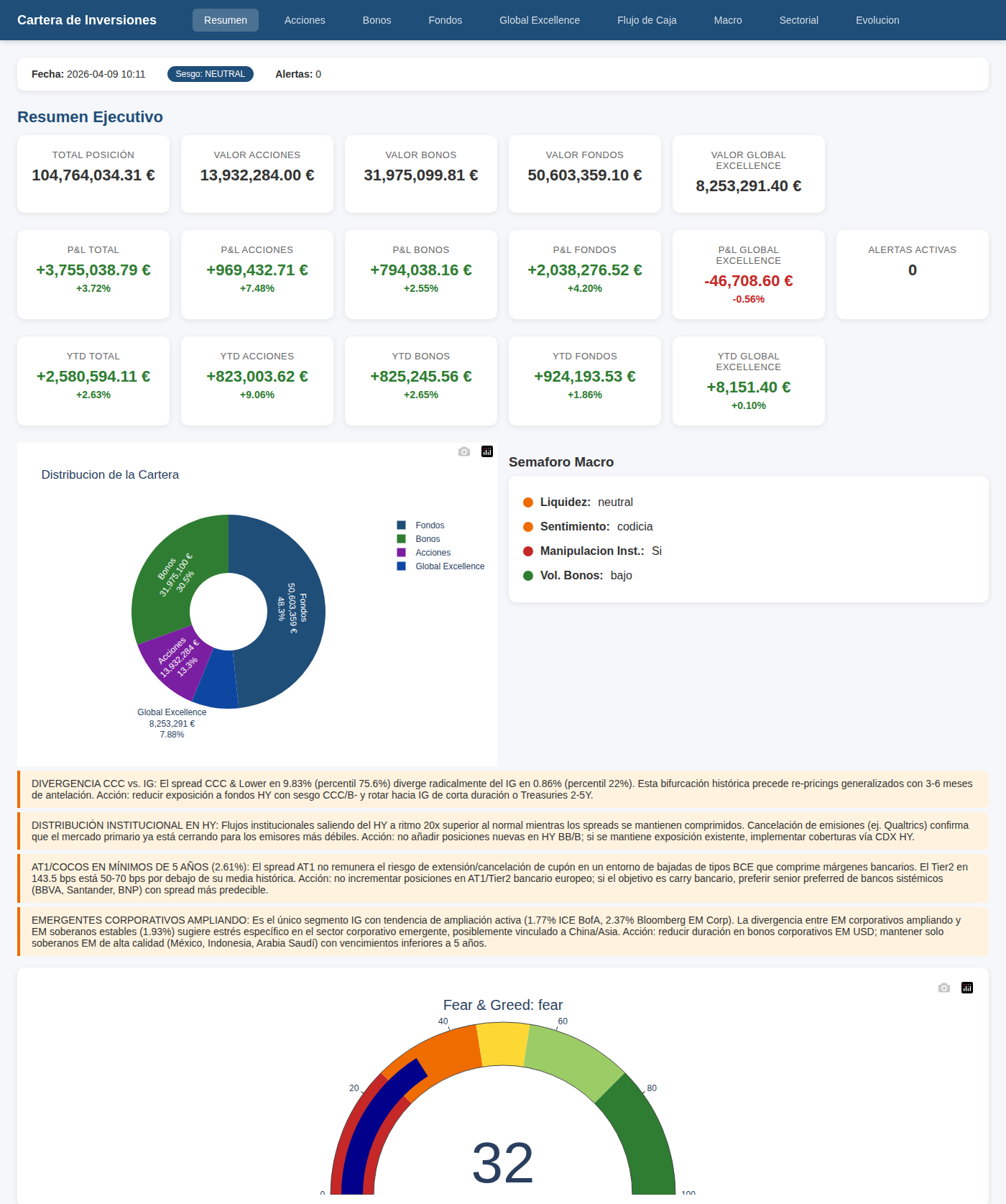This screenshot has width=1006, height=1204.
Task: Click Cartera de Inversiones header title
Action: click(87, 20)
